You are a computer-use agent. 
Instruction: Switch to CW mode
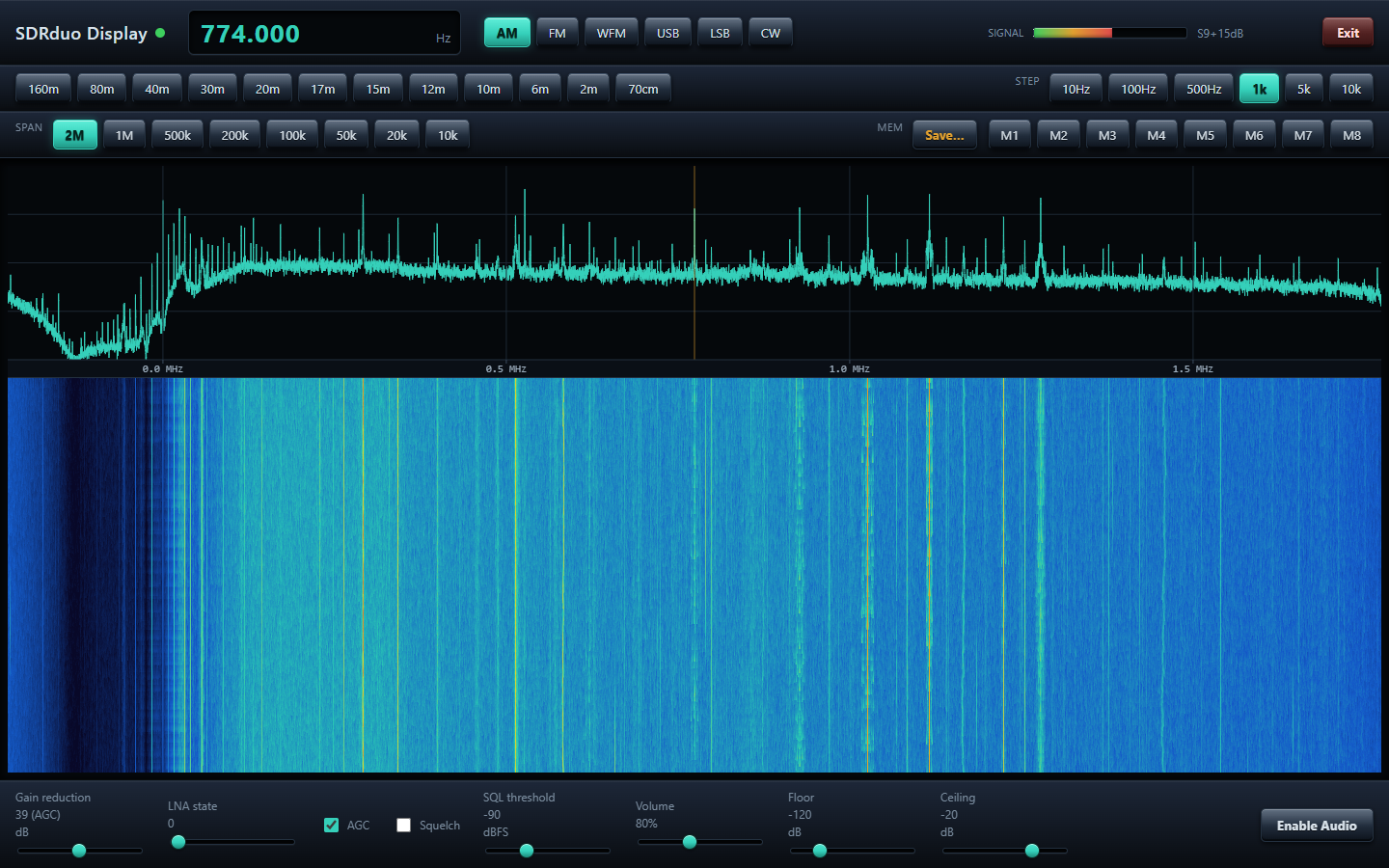[771, 33]
